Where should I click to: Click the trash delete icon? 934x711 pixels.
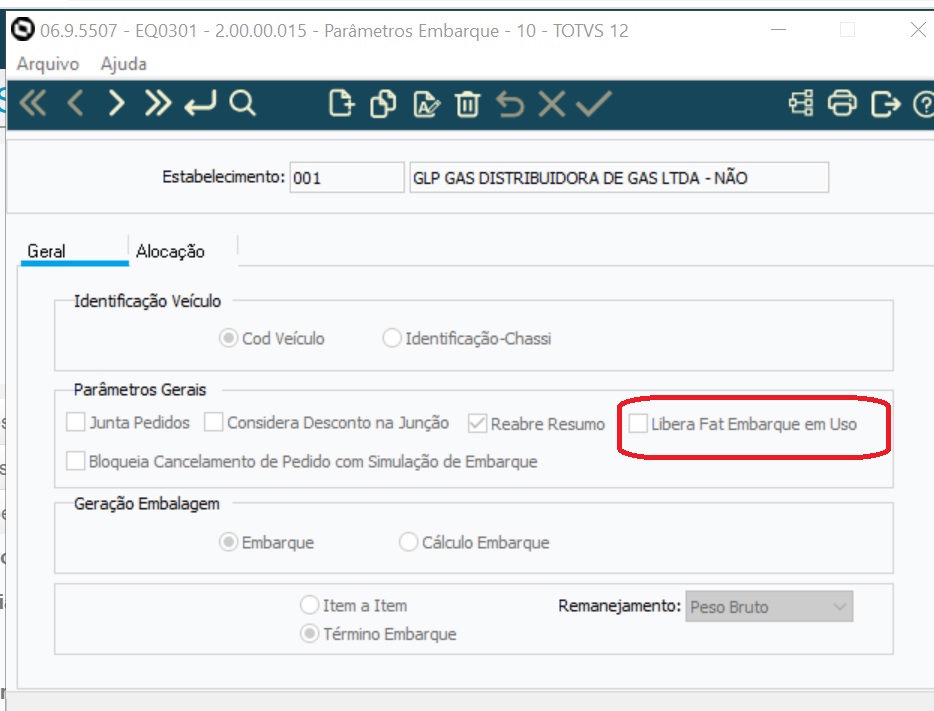coord(468,104)
